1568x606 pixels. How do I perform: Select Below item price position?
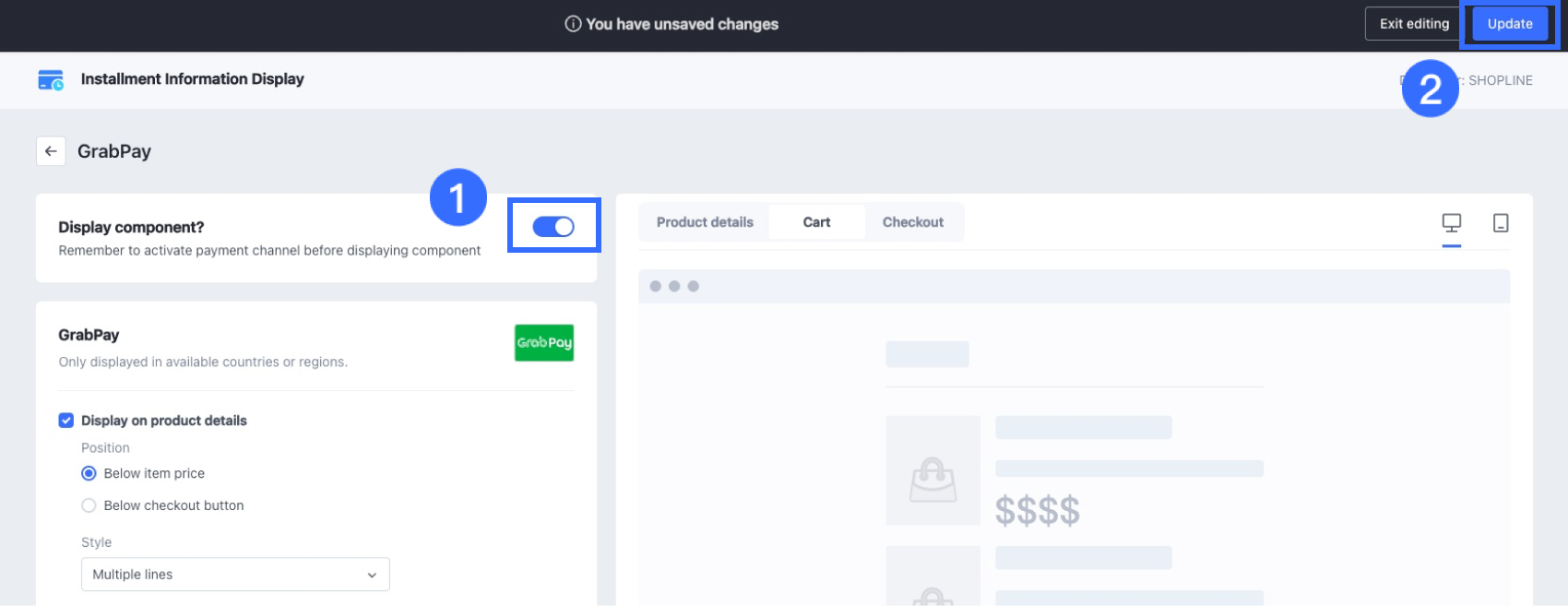point(89,473)
